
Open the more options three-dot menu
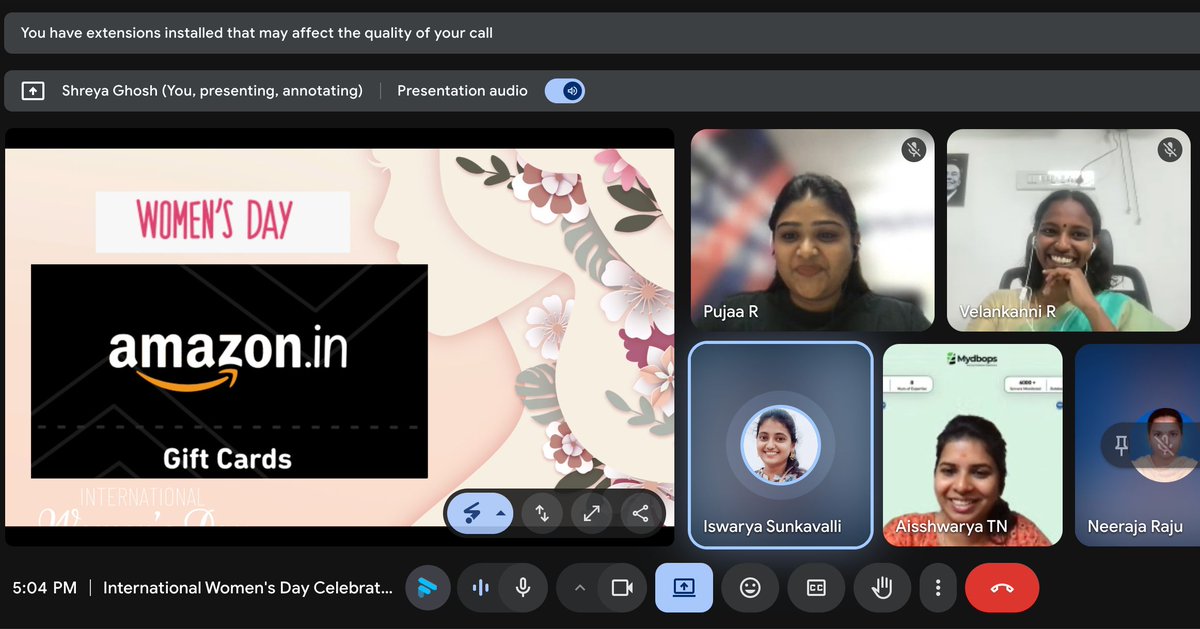tap(937, 588)
